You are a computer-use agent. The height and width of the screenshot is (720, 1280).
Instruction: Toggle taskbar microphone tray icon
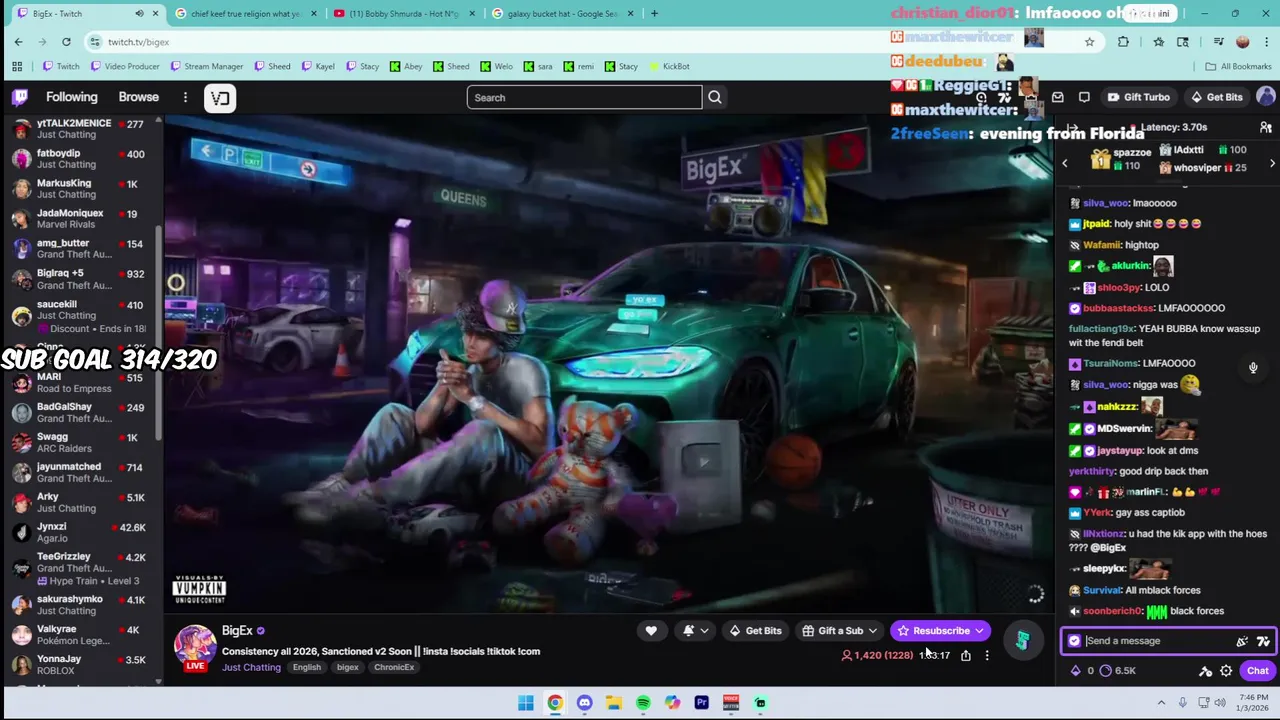pyautogui.click(x=1182, y=703)
